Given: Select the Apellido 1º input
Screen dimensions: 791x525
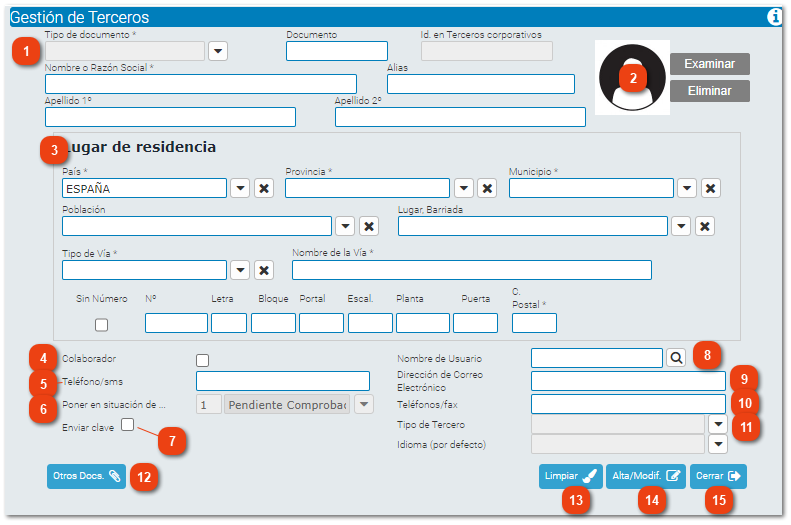Looking at the screenshot, I should [171, 117].
